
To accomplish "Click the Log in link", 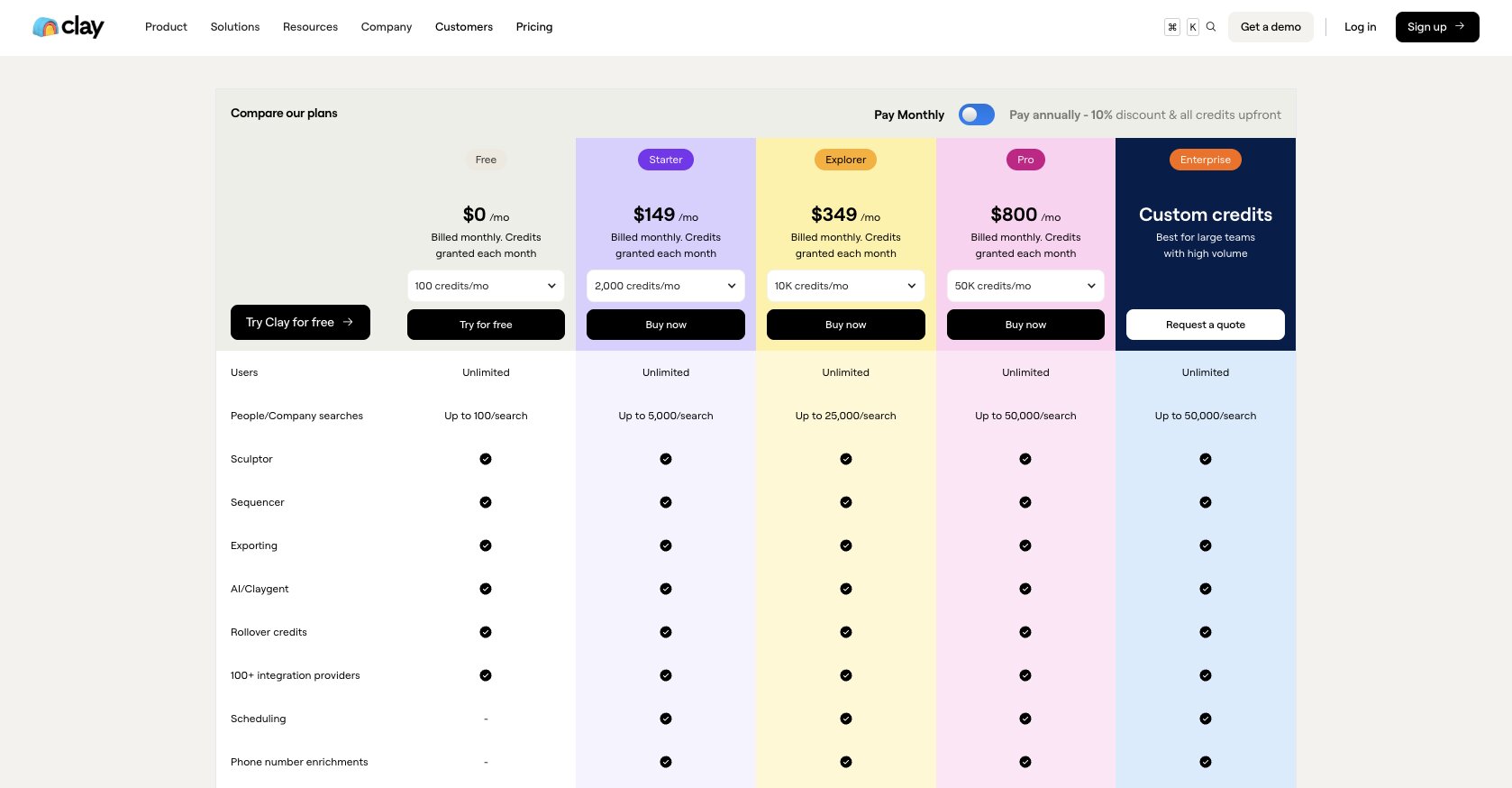I will pos(1360,27).
